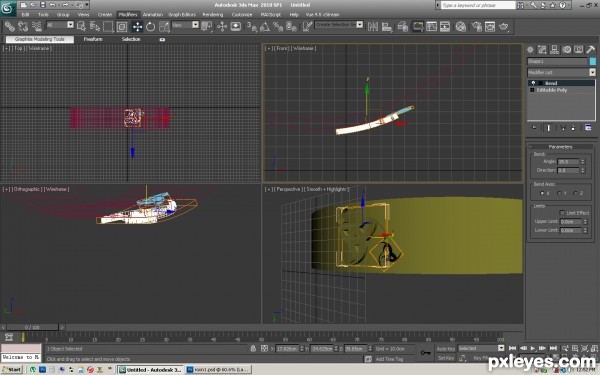Select Bend Axis Z radio button
This screenshot has height=375, width=600.
point(576,193)
